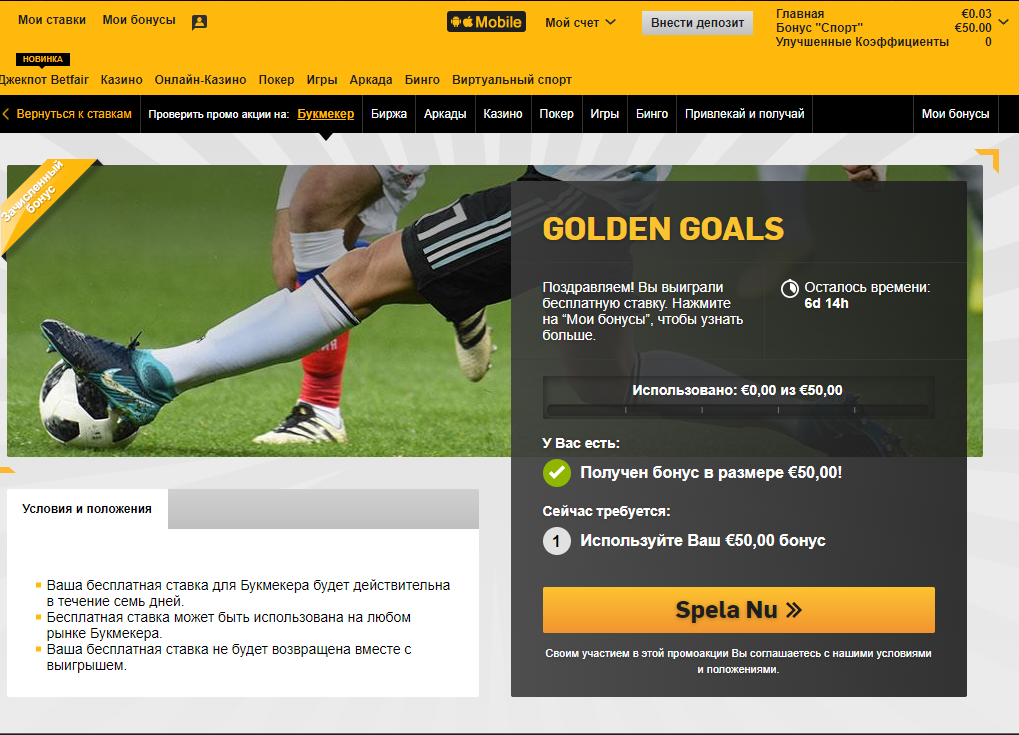Open the account profile icon
The height and width of the screenshot is (735, 1019).
click(200, 22)
